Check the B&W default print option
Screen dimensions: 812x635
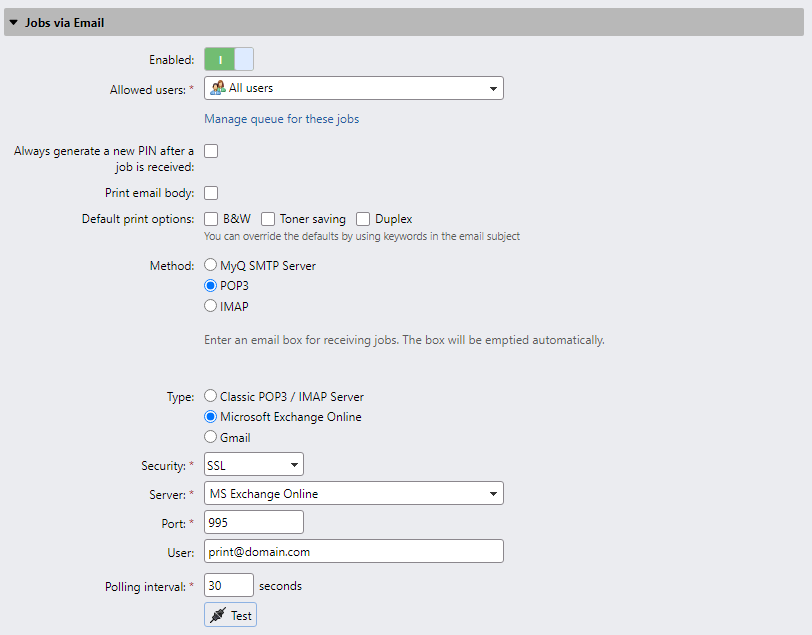[210, 218]
